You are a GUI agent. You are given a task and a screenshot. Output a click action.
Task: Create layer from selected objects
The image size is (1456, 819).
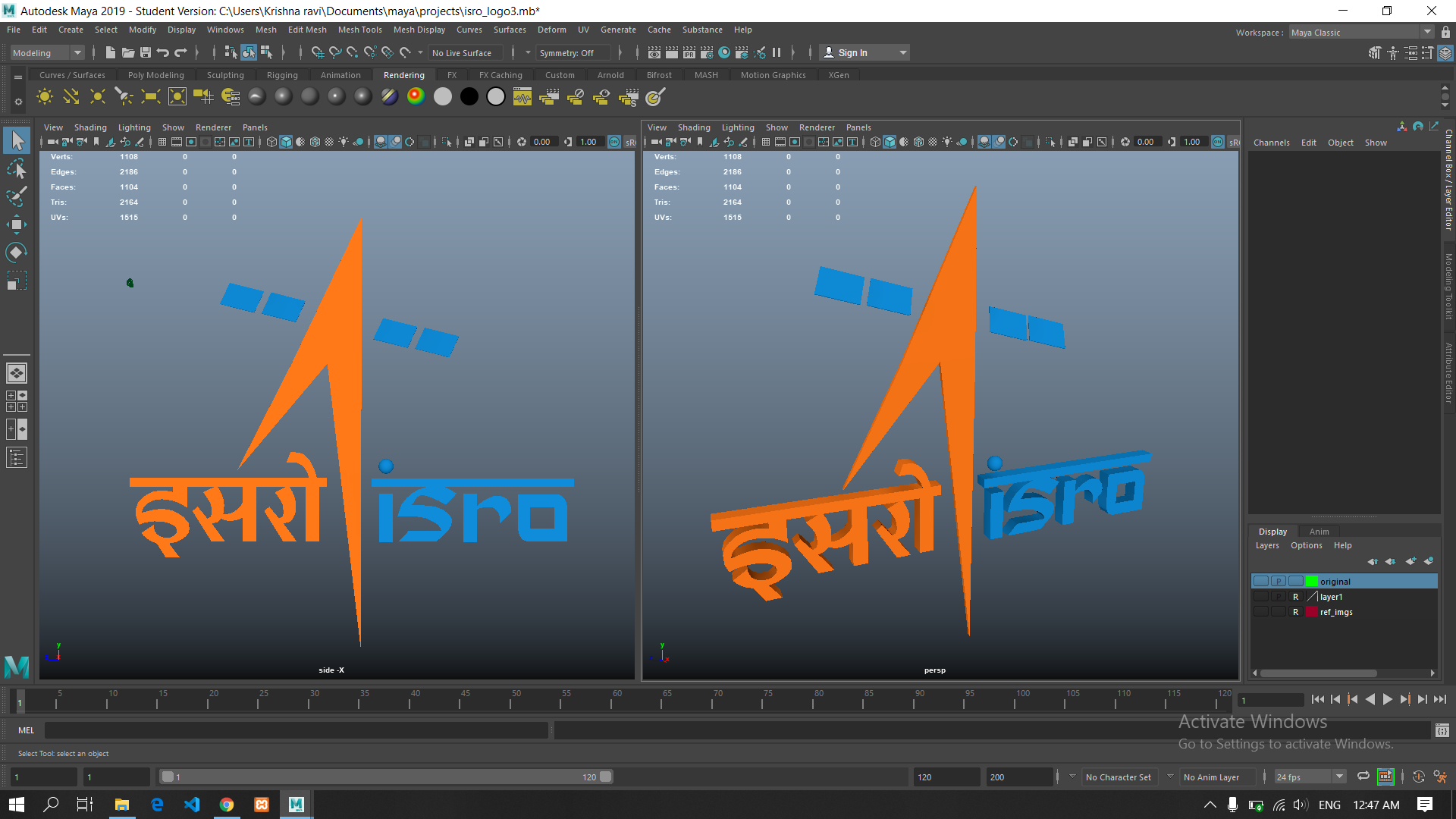coord(1429,561)
